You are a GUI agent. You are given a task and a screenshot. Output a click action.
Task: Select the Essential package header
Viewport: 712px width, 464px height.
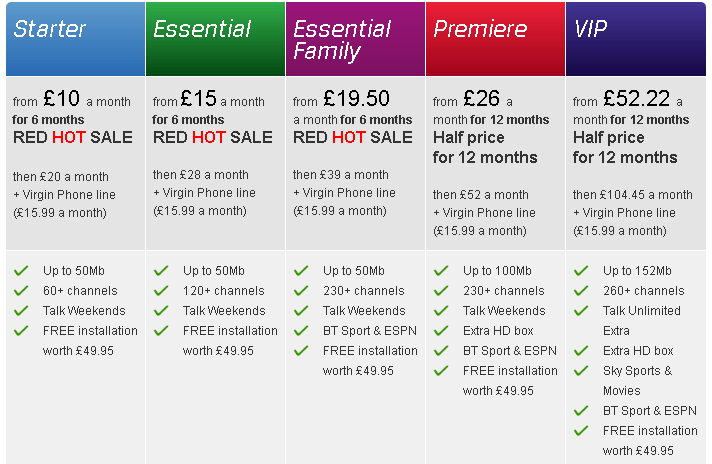point(215,39)
